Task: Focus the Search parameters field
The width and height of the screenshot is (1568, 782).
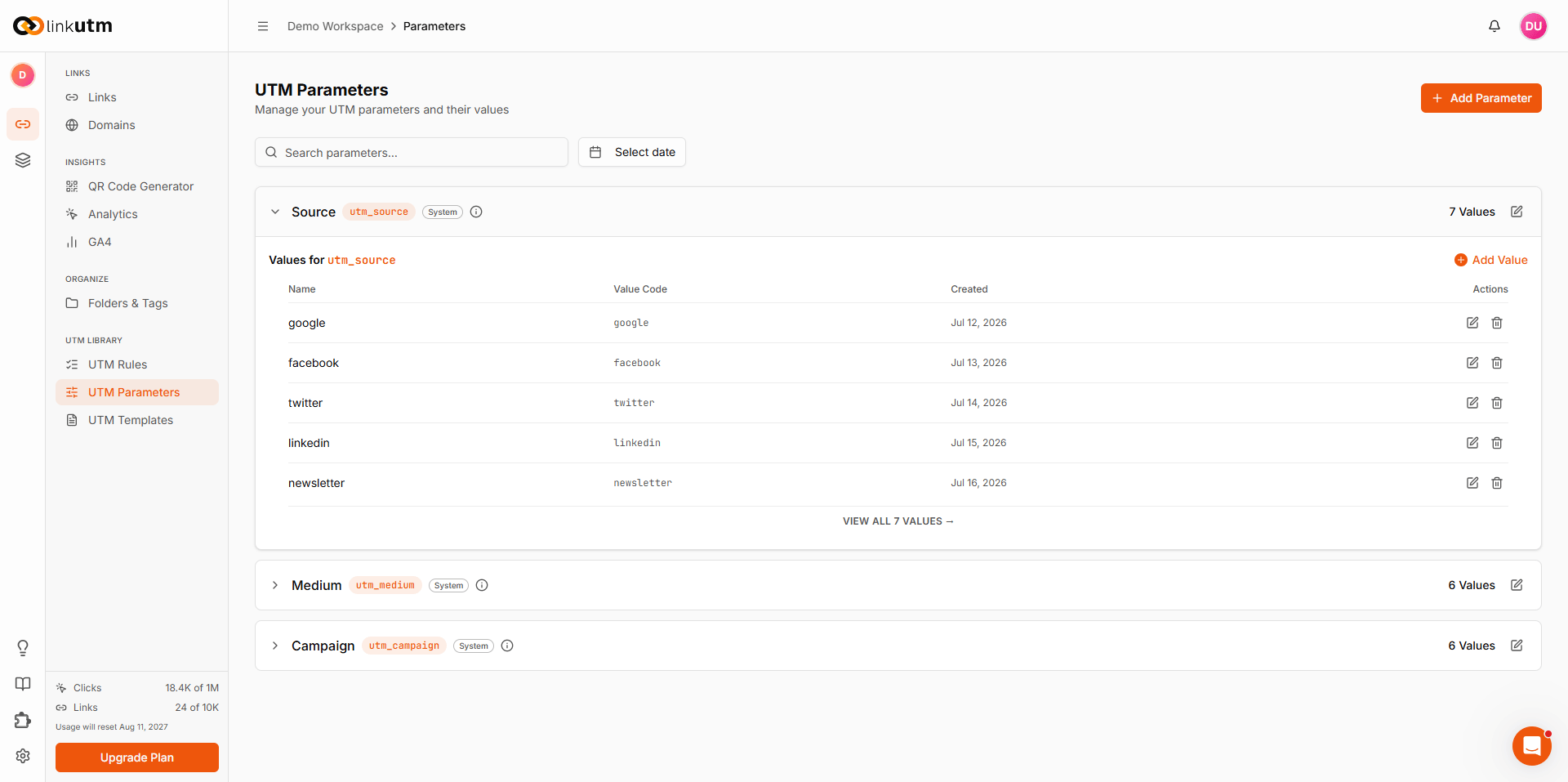Action: coord(412,152)
